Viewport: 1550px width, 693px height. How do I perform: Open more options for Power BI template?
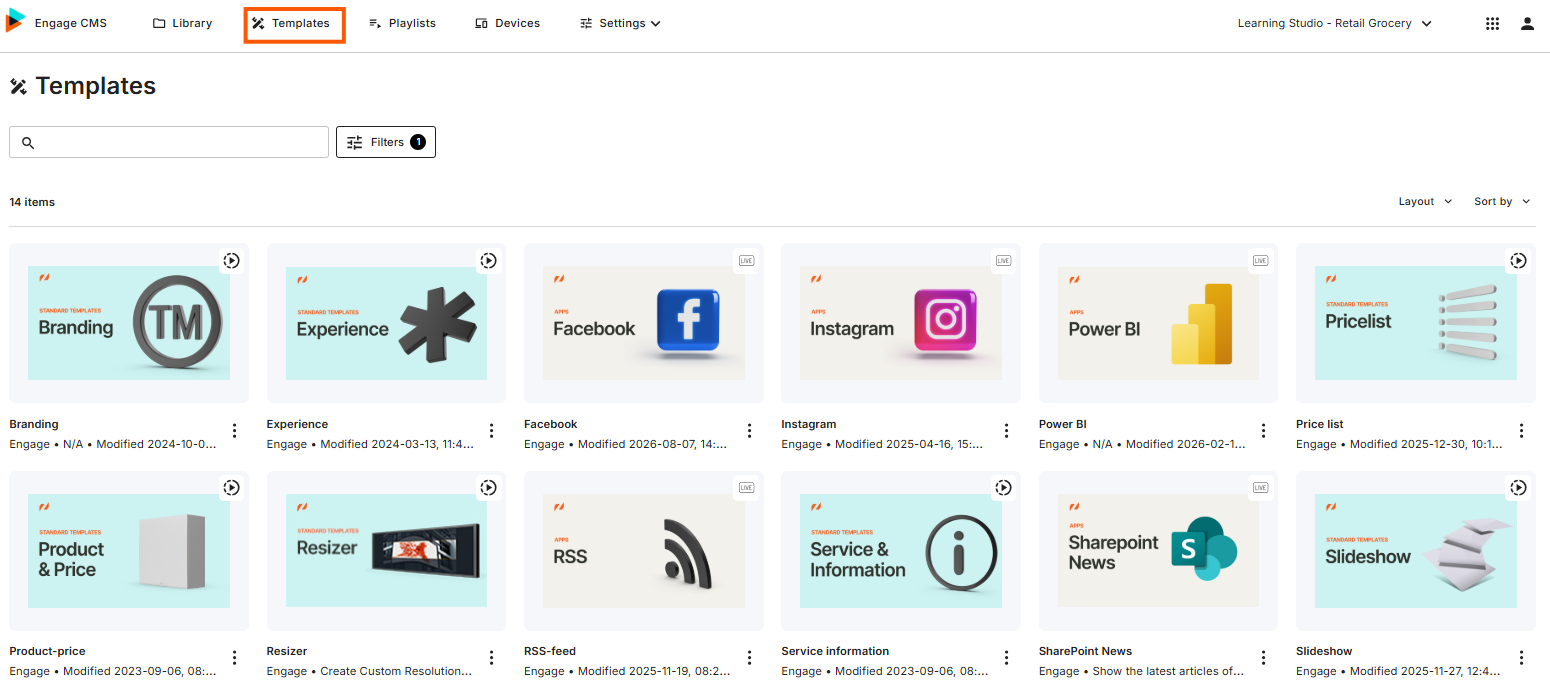point(1264,431)
